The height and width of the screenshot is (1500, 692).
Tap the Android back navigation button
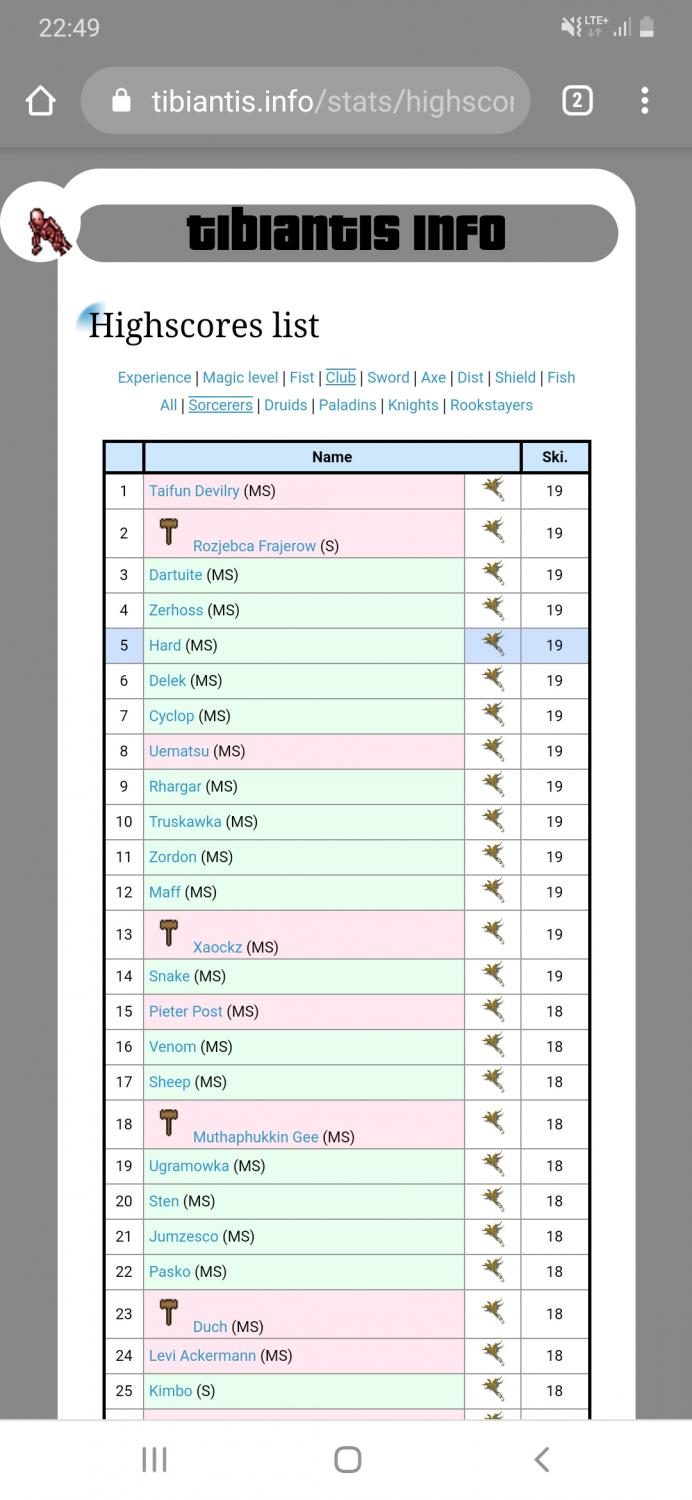541,1459
